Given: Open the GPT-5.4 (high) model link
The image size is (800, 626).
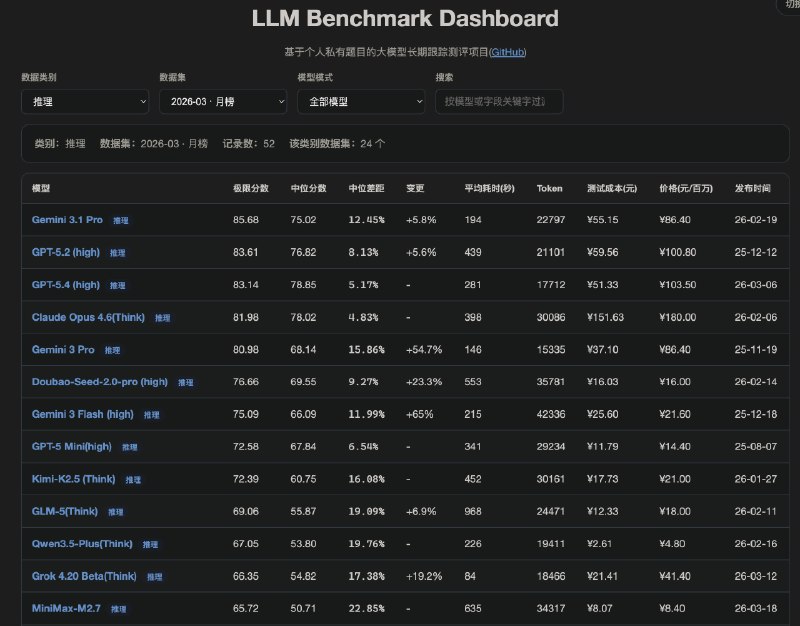Looking at the screenshot, I should click(x=66, y=285).
